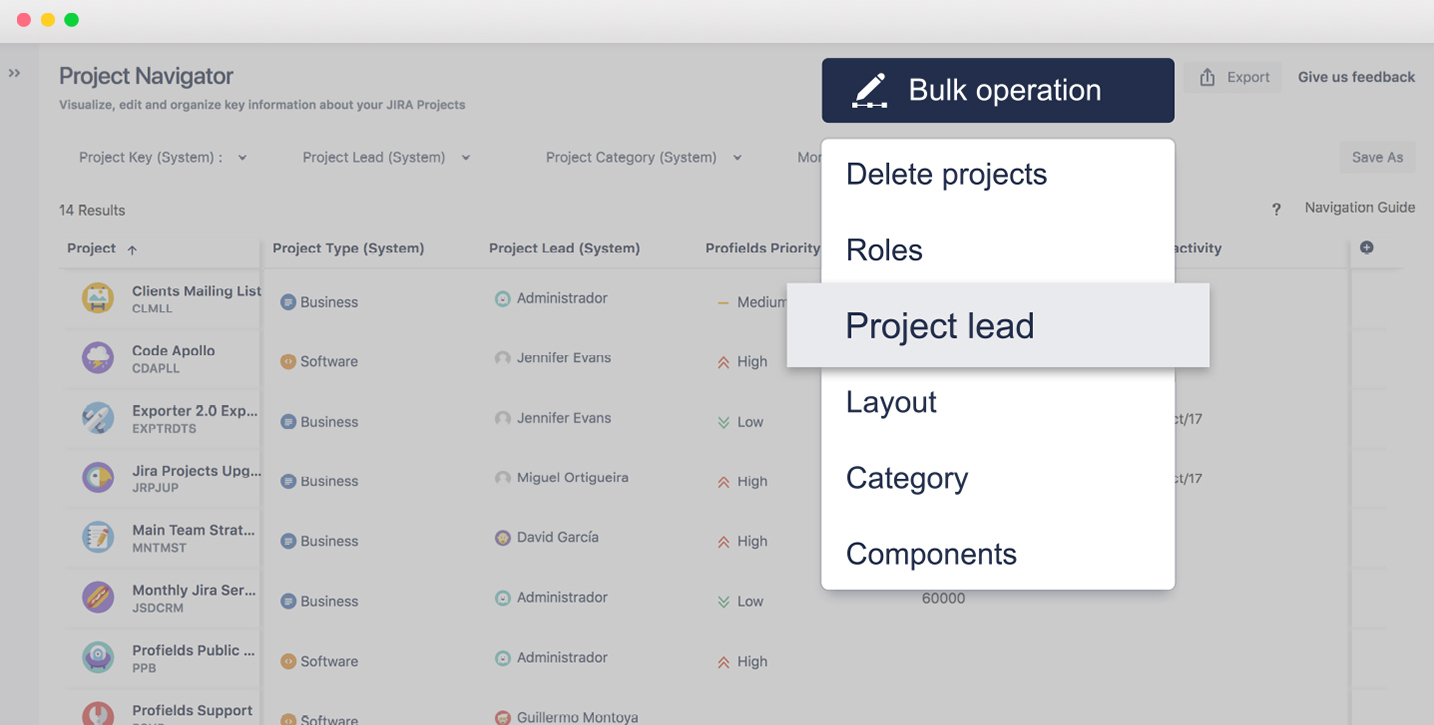Click the Code Apollo project avatar

[x=98, y=358]
